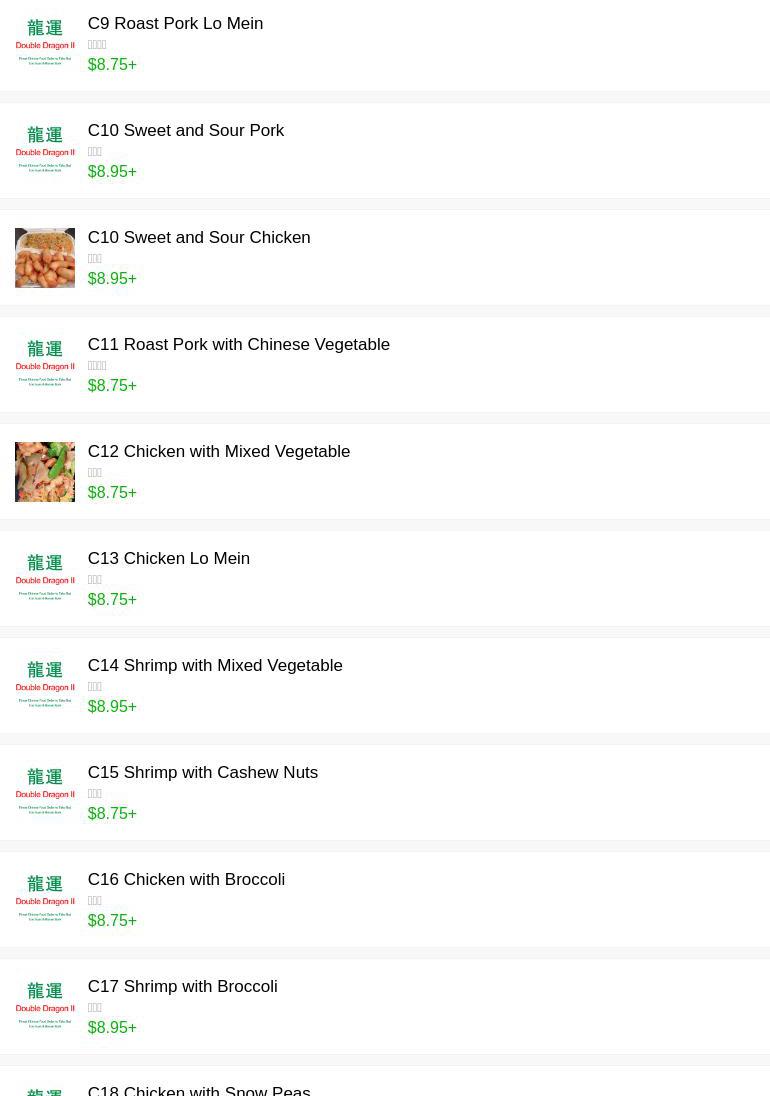Select the C15 Shrimp with Cashew Nuts title
This screenshot has width=770, height=1096.
(x=202, y=772)
